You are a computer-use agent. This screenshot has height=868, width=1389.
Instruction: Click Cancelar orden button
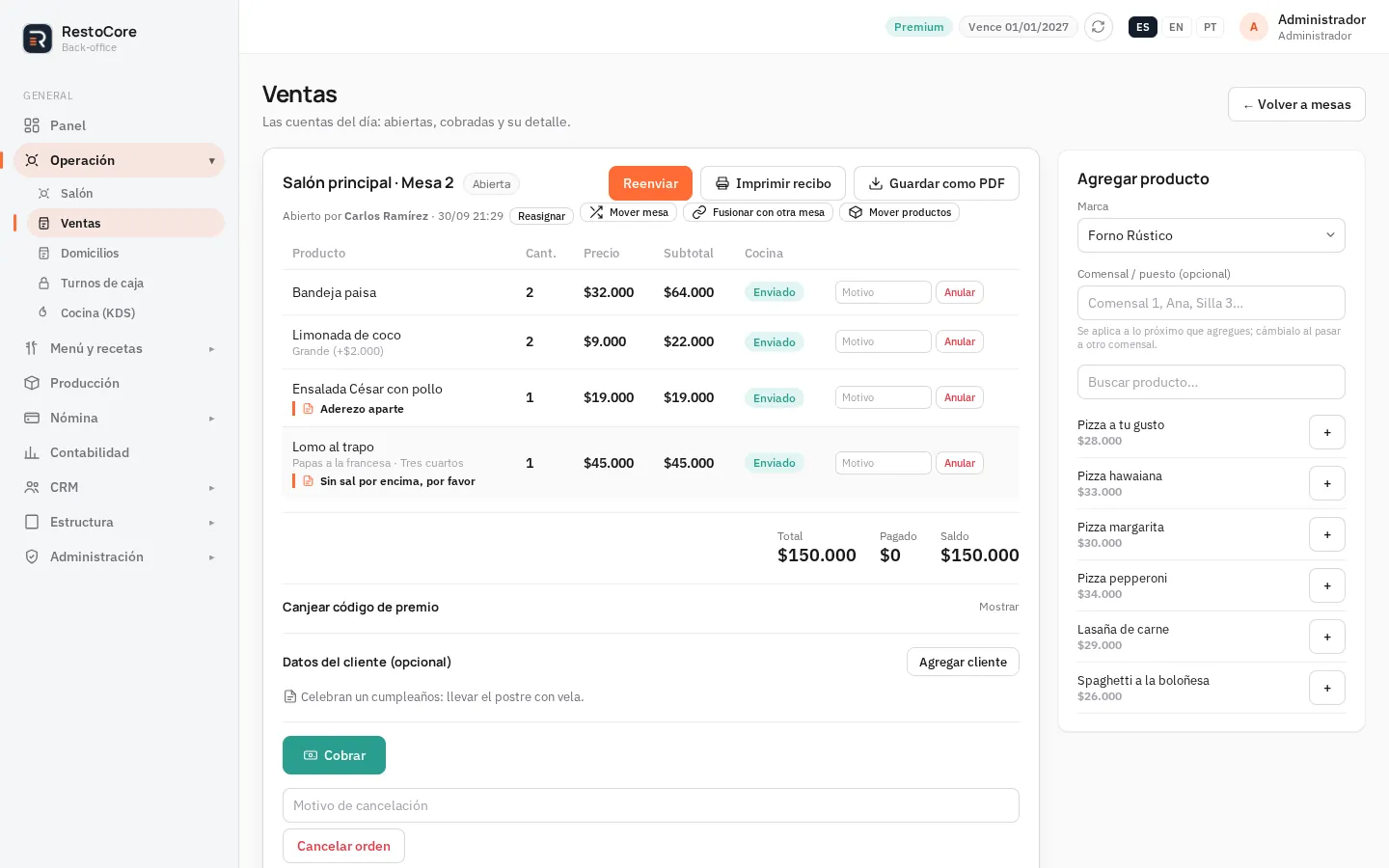pyautogui.click(x=343, y=846)
